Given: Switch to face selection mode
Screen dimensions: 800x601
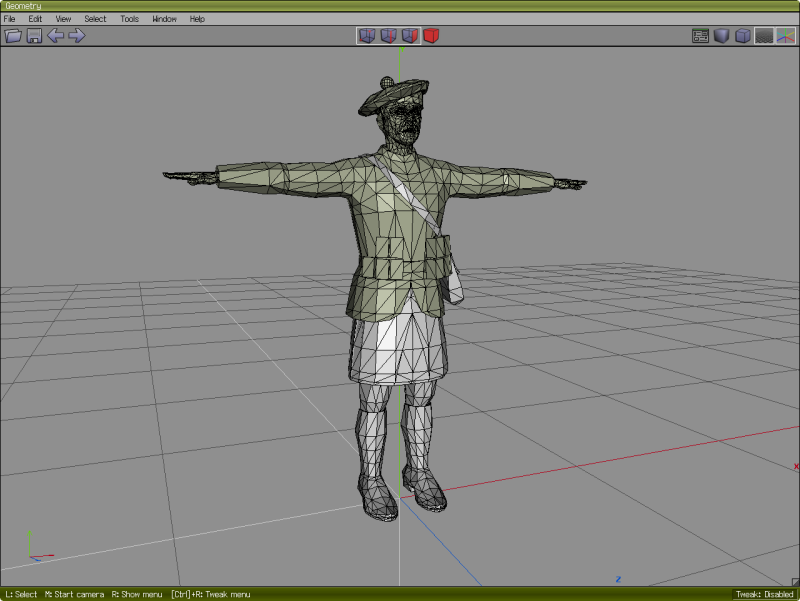Looking at the screenshot, I should point(410,36).
